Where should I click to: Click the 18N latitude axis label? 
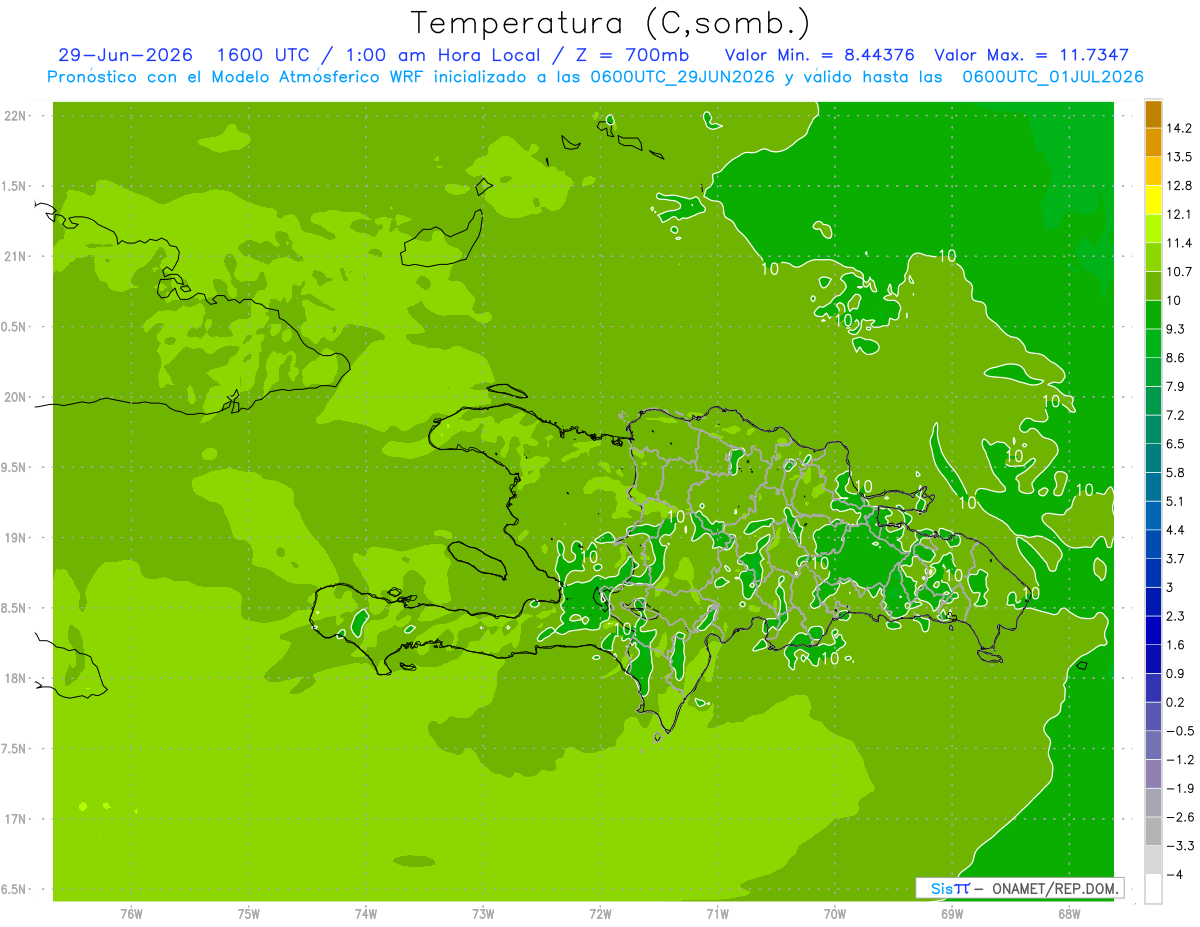tap(16, 678)
